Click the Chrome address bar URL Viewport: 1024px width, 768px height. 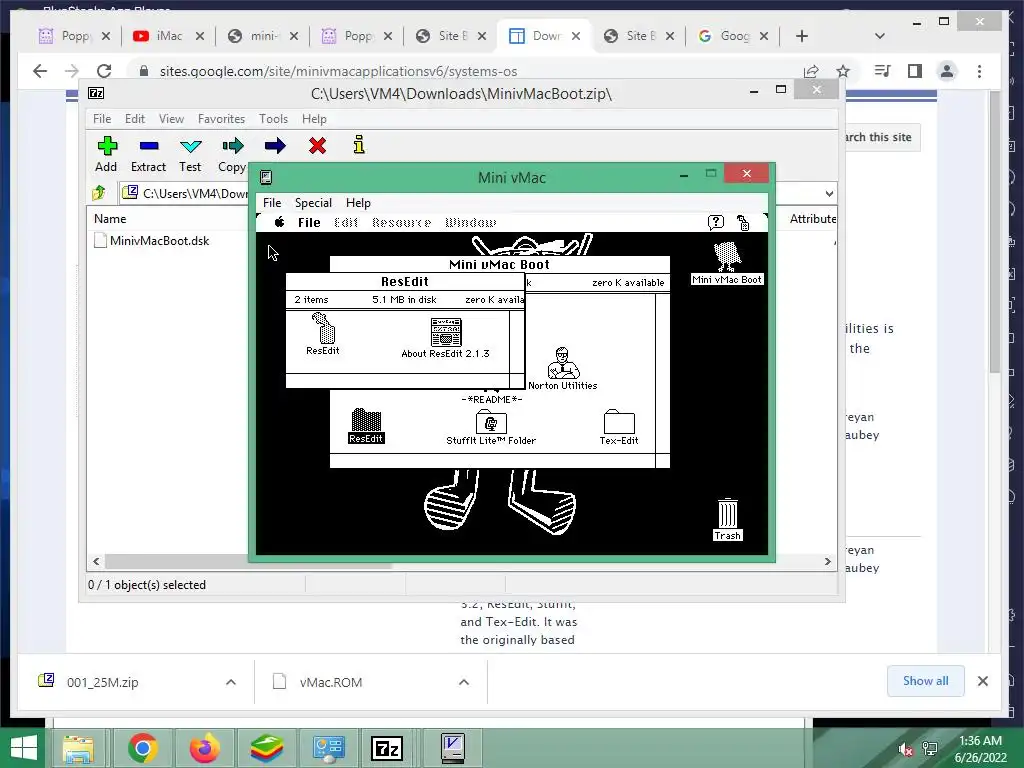[x=338, y=71]
